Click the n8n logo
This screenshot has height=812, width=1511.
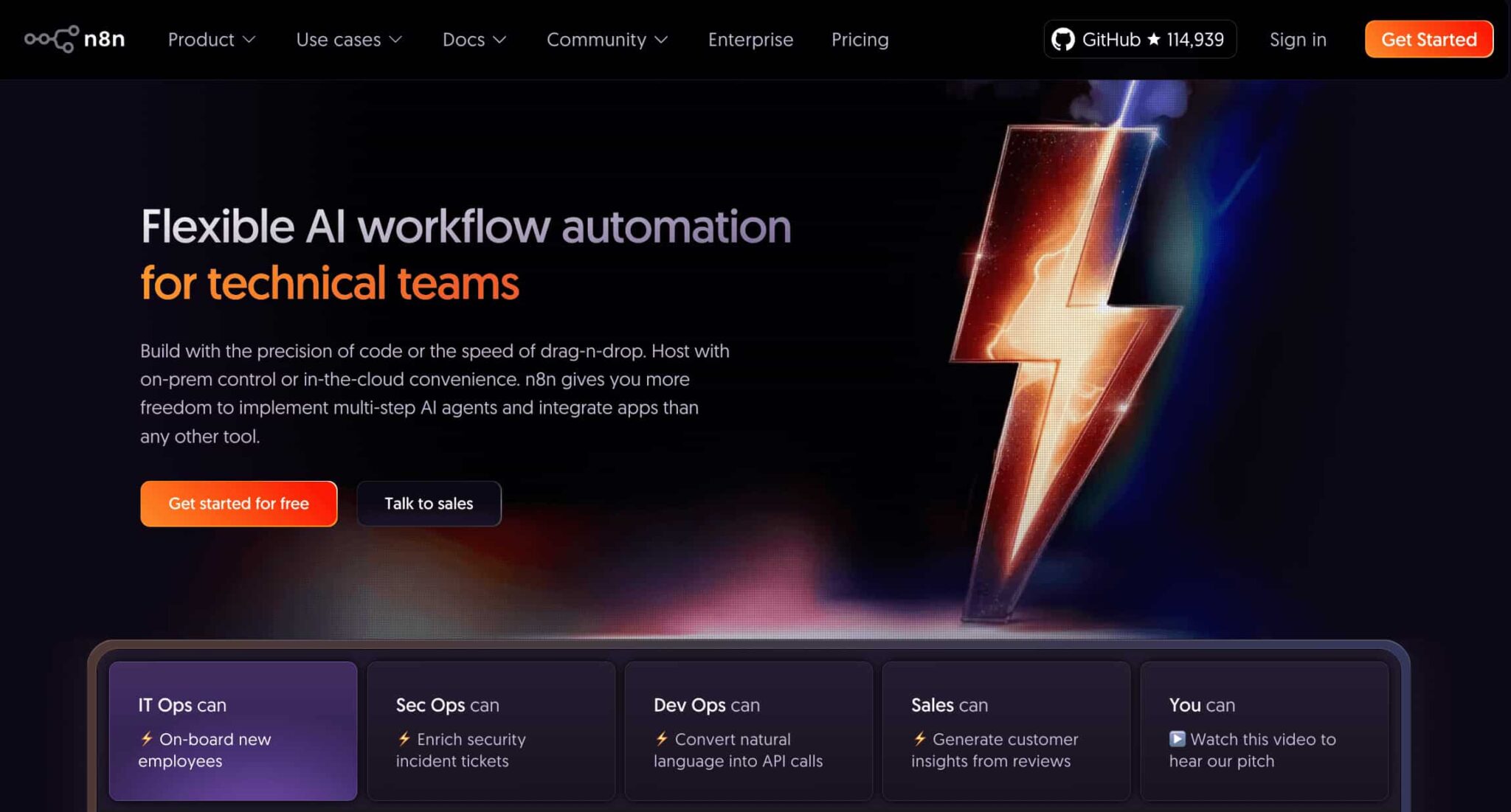pos(74,39)
